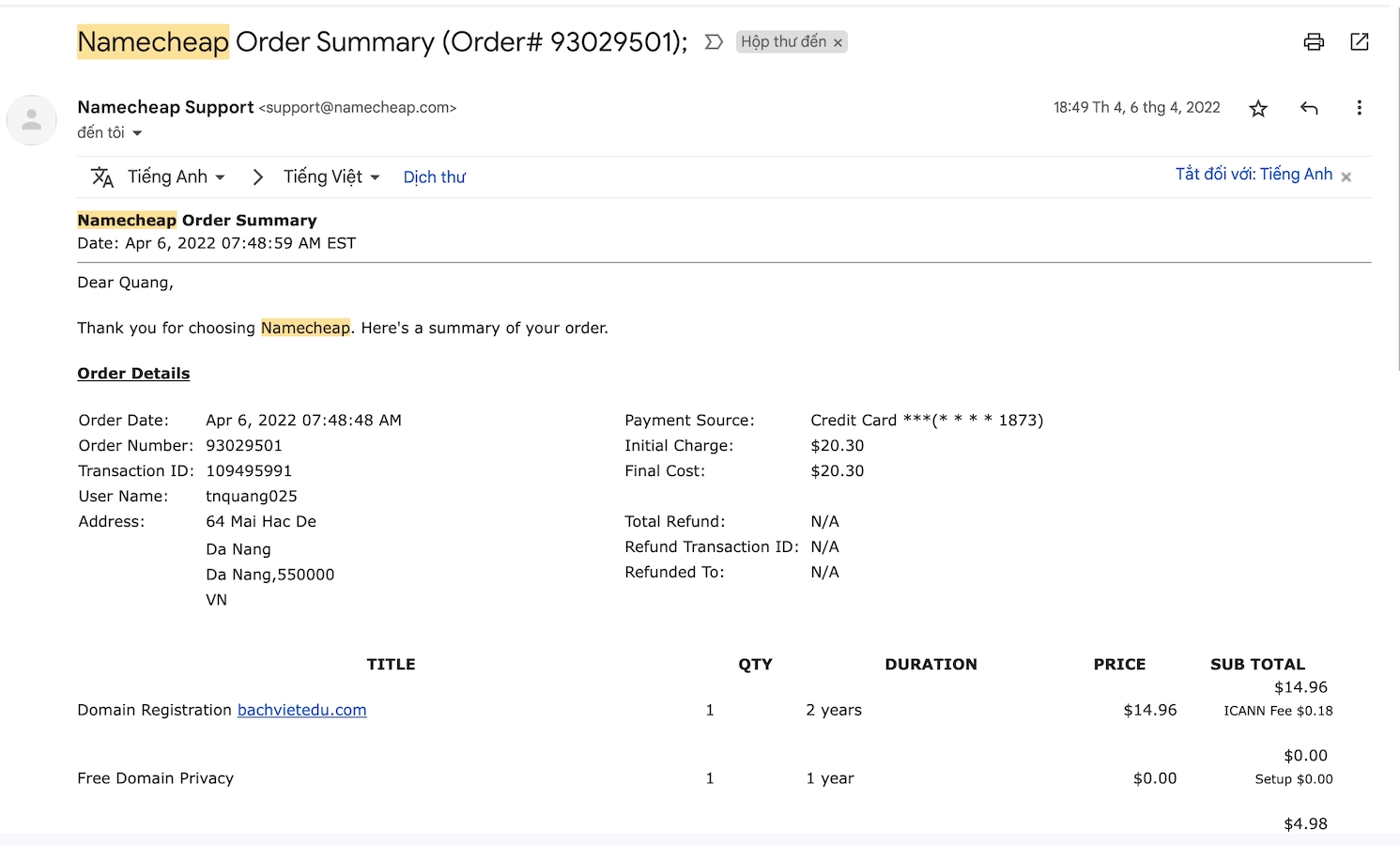Click the page scrollbar on the right
The height and width of the screenshot is (845, 1400).
tap(1396, 188)
